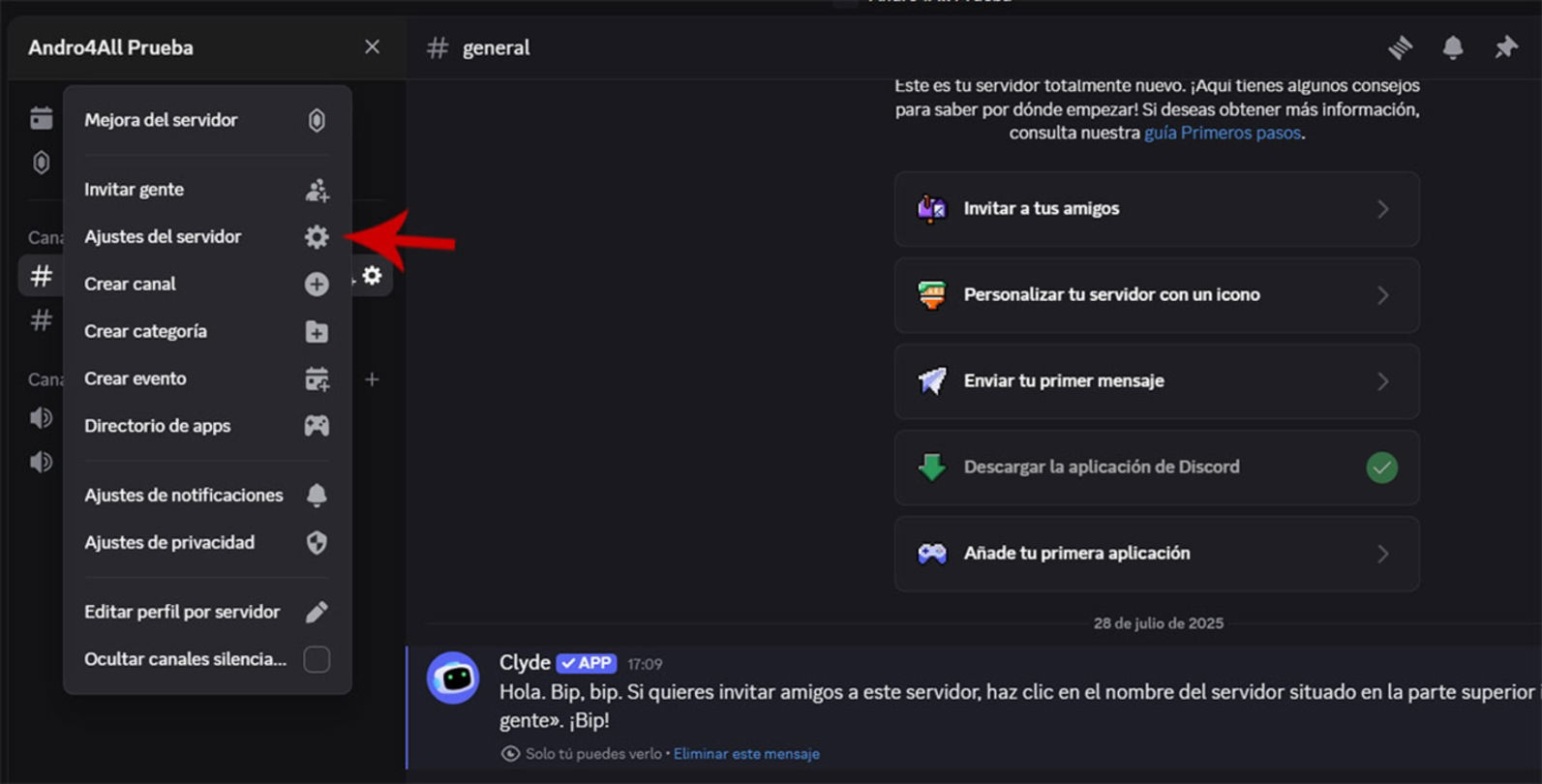Click the Añade tu primera aplicación card
The image size is (1542, 784).
(1157, 554)
